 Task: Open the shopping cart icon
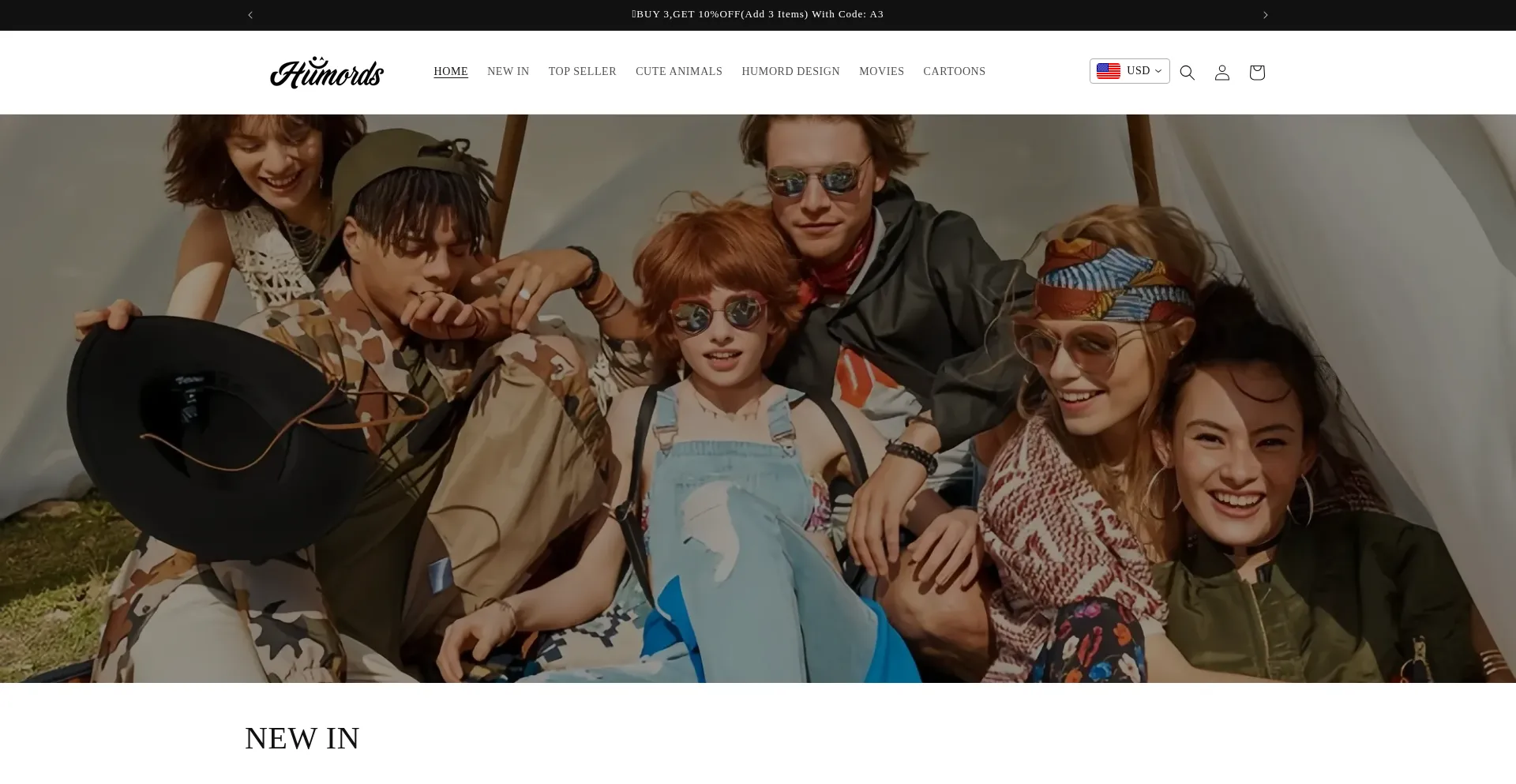(1257, 73)
